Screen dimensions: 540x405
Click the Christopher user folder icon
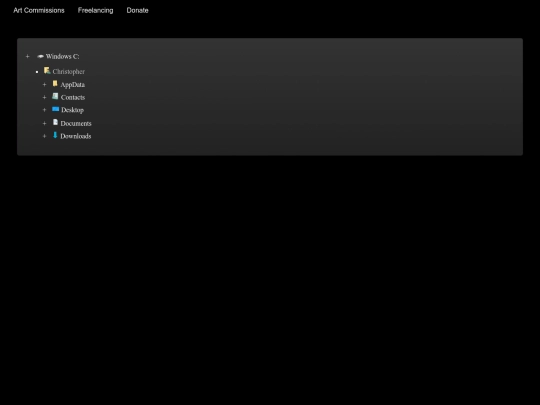(x=47, y=71)
